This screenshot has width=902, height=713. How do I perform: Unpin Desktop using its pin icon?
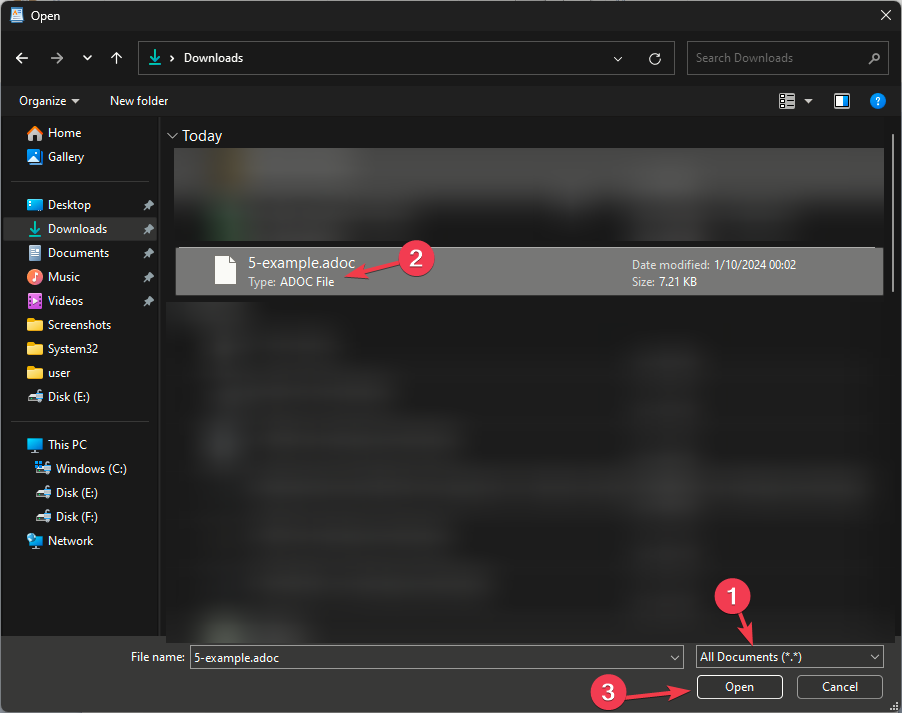148,205
